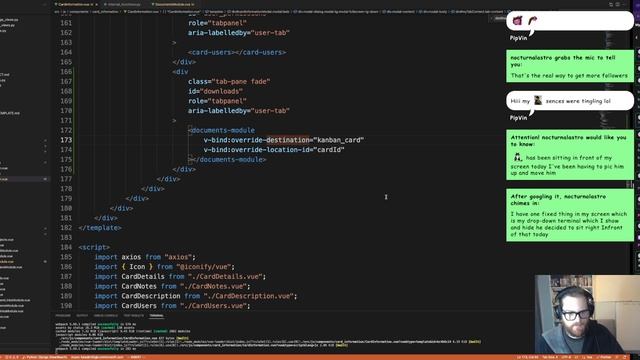Viewport: 640px width, 360px height.
Task: Click the template breadcrumb segment
Action: pyautogui.click(x=213, y=12)
